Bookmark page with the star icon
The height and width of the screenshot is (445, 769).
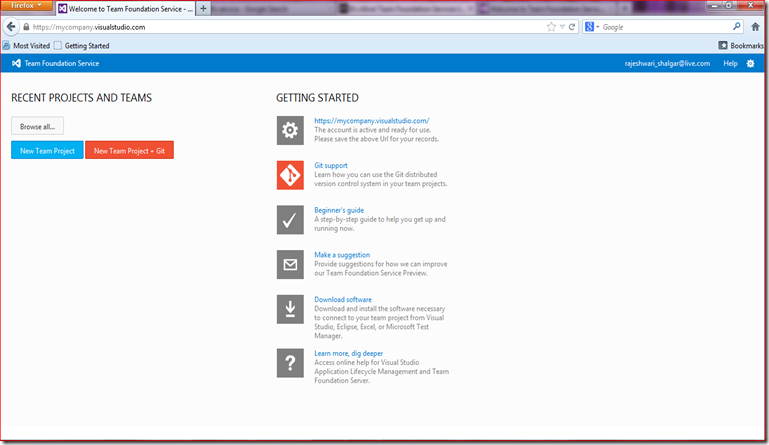tap(551, 27)
